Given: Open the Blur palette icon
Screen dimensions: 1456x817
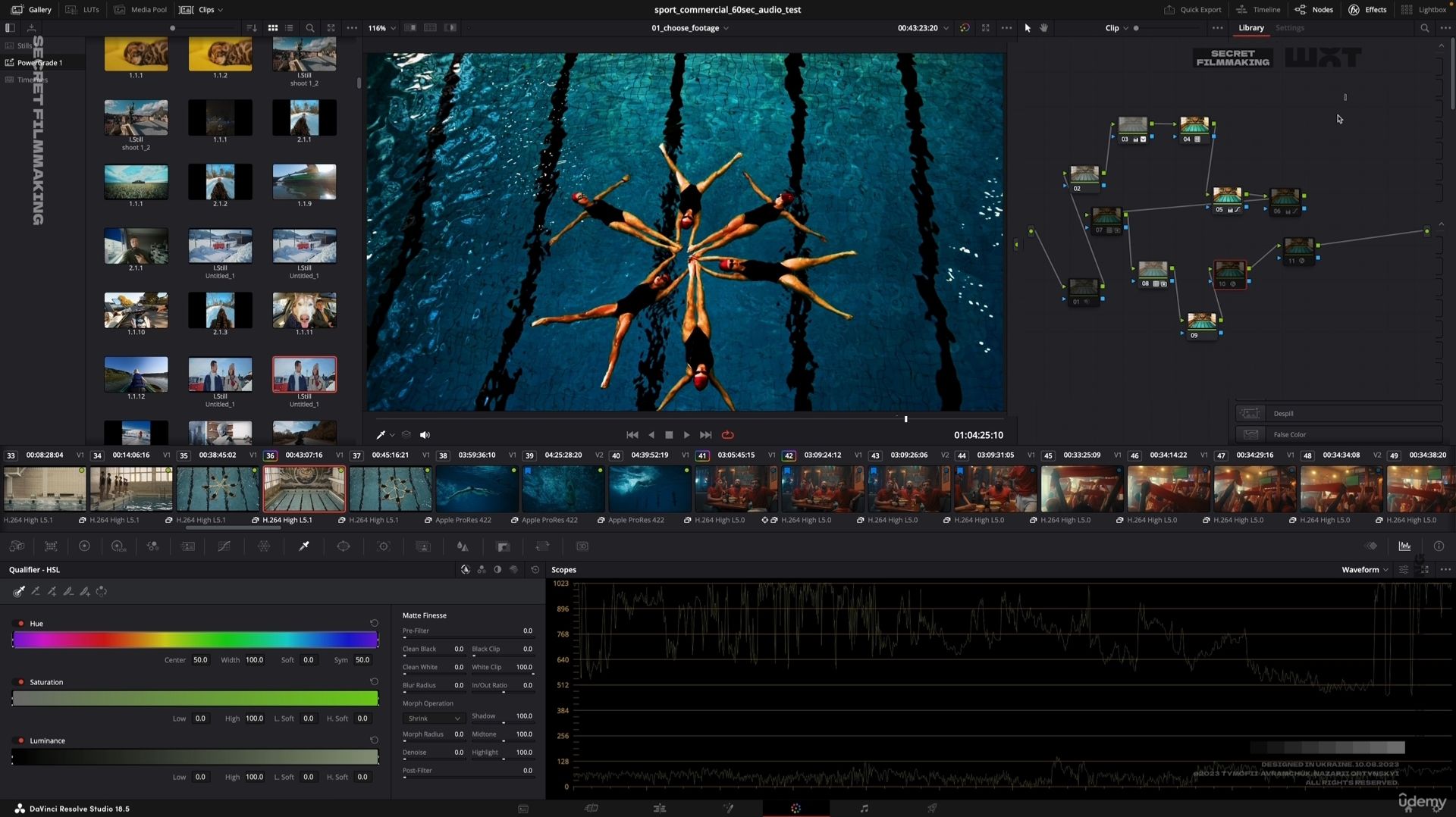Looking at the screenshot, I should 462,546.
